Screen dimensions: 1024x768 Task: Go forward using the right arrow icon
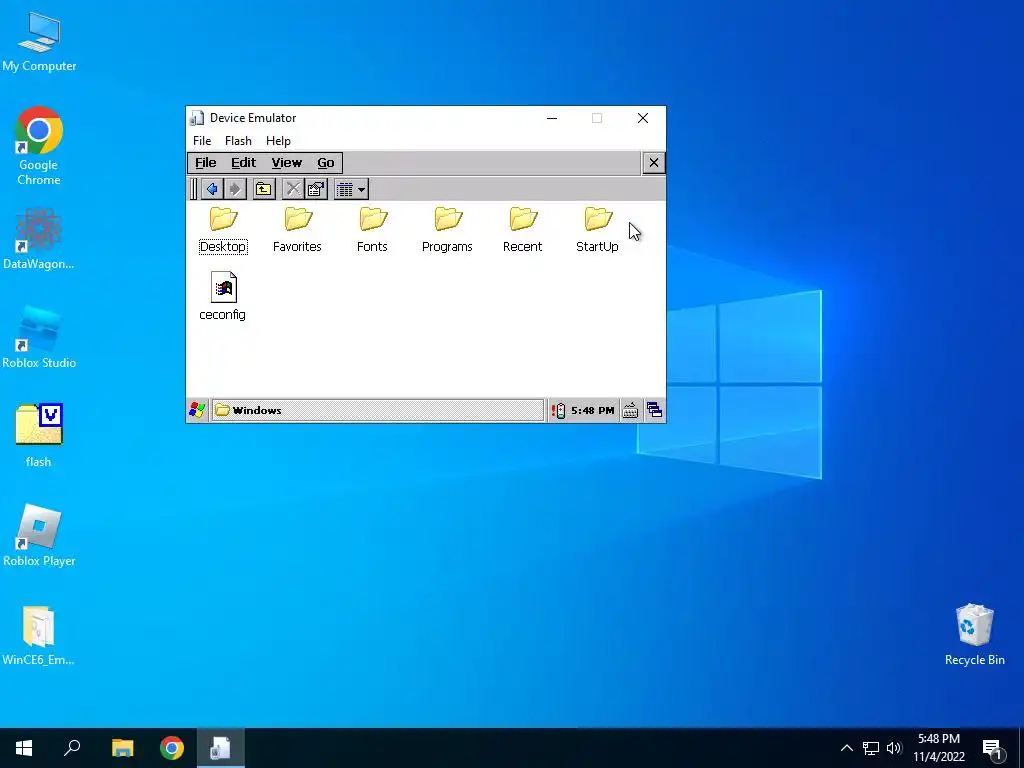[x=235, y=189]
